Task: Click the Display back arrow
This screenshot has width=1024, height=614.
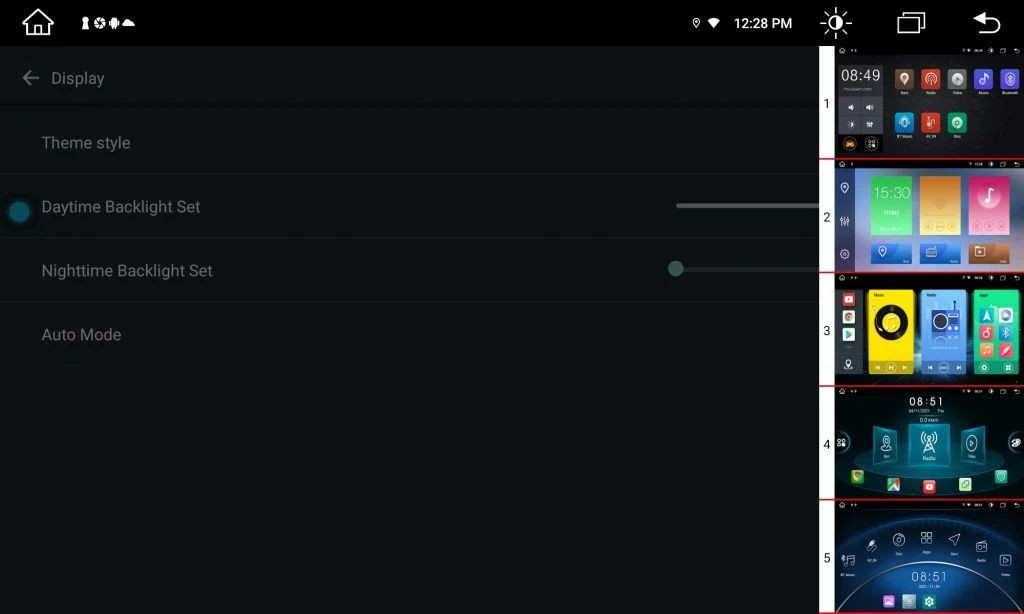Action: (x=31, y=78)
